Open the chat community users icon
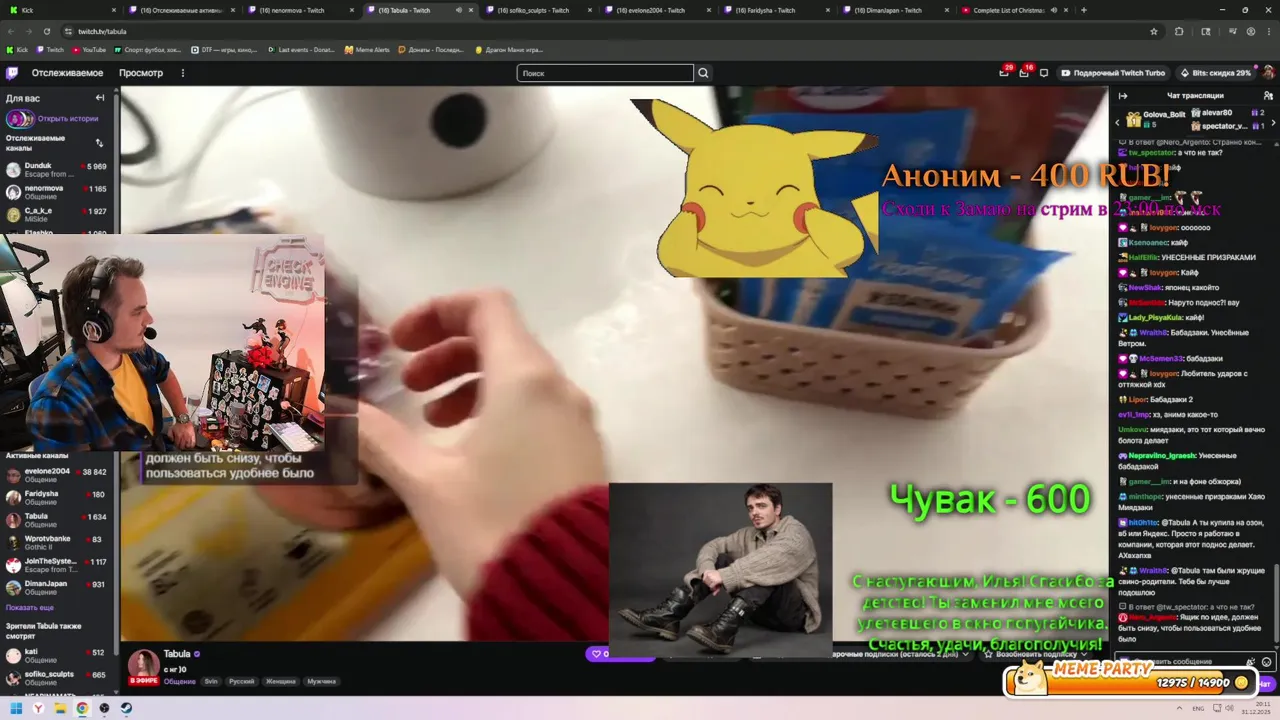Screen dimensions: 1280x720 (1267, 96)
